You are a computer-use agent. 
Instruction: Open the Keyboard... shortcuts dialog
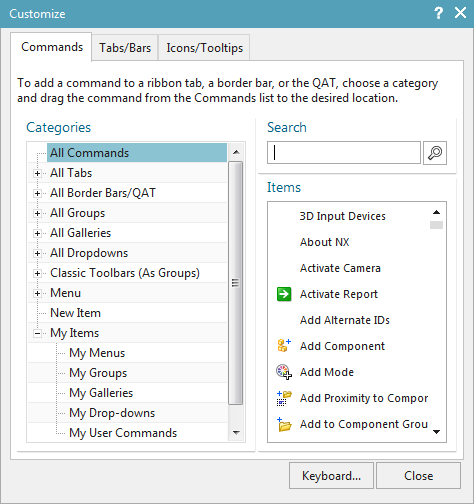(331, 476)
